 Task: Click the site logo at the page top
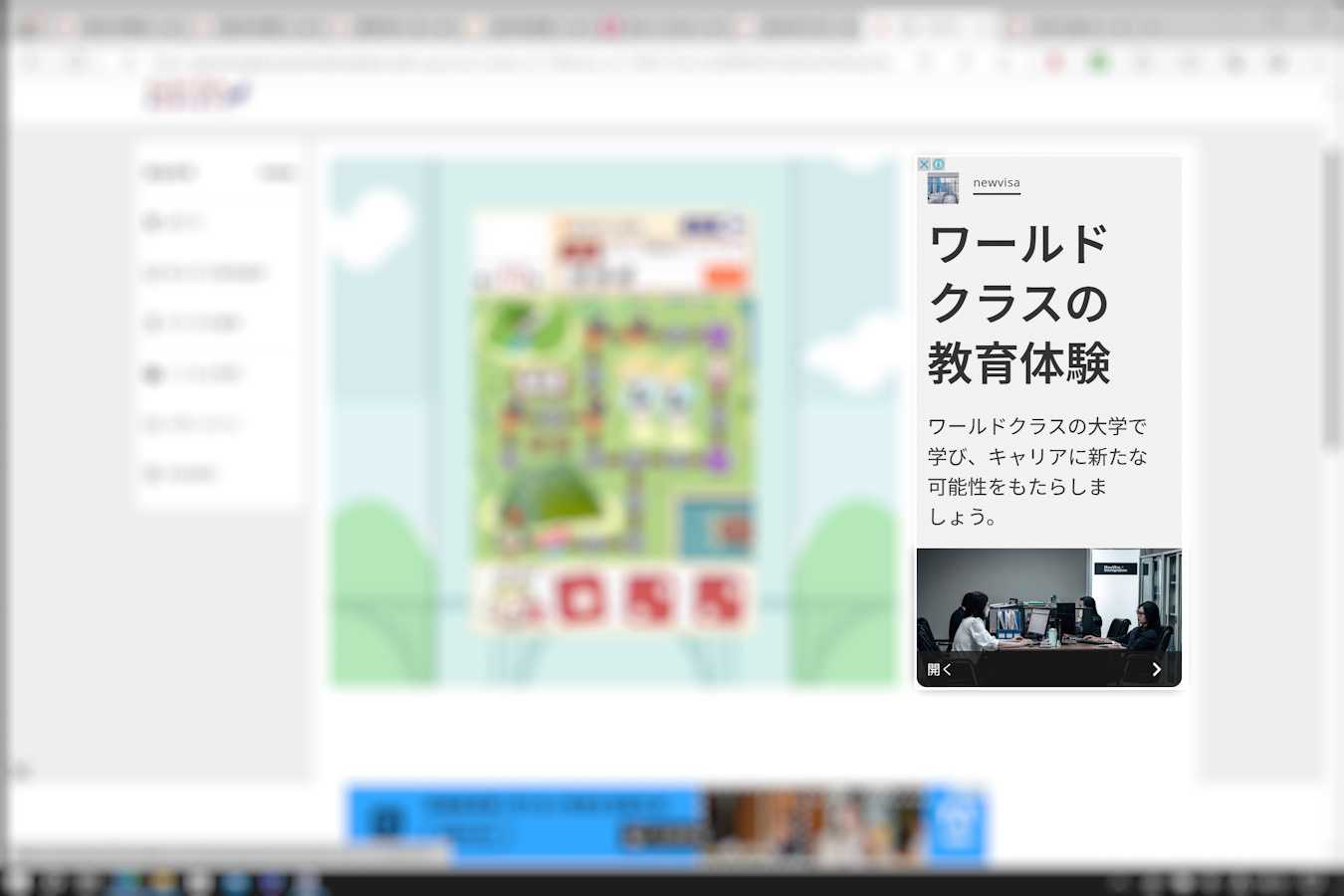(x=197, y=96)
